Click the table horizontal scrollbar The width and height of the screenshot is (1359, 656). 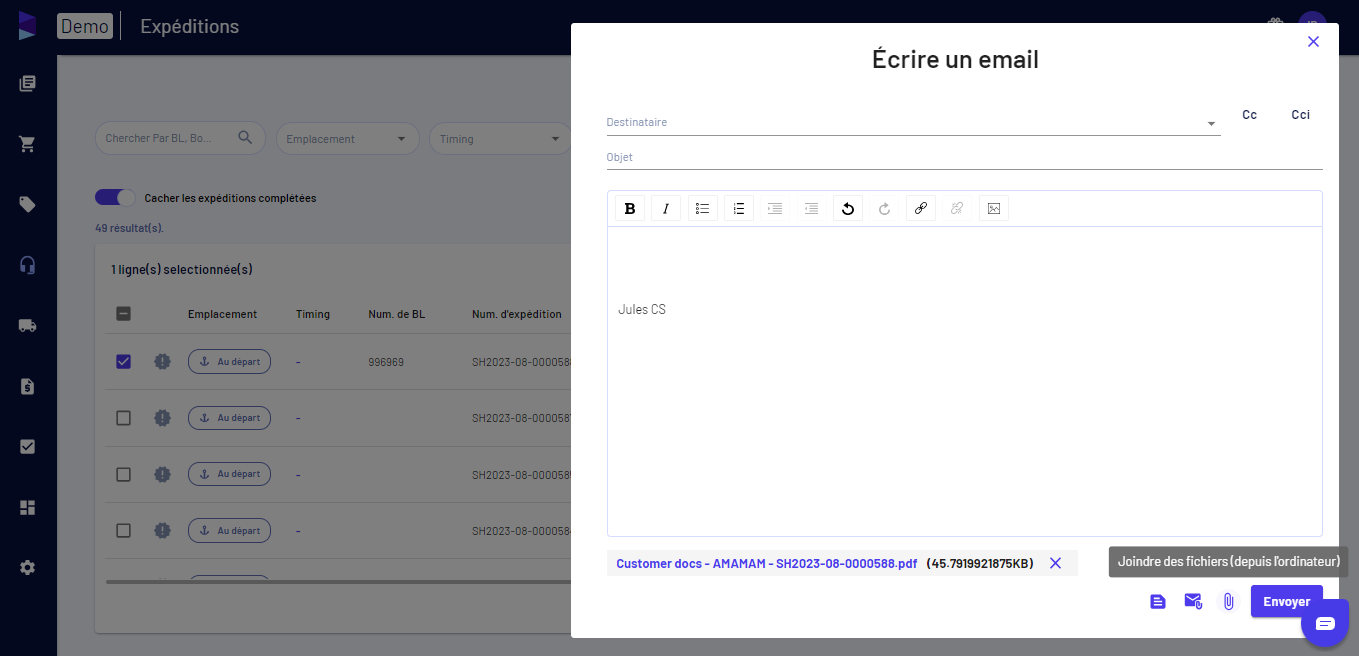pos(338,582)
